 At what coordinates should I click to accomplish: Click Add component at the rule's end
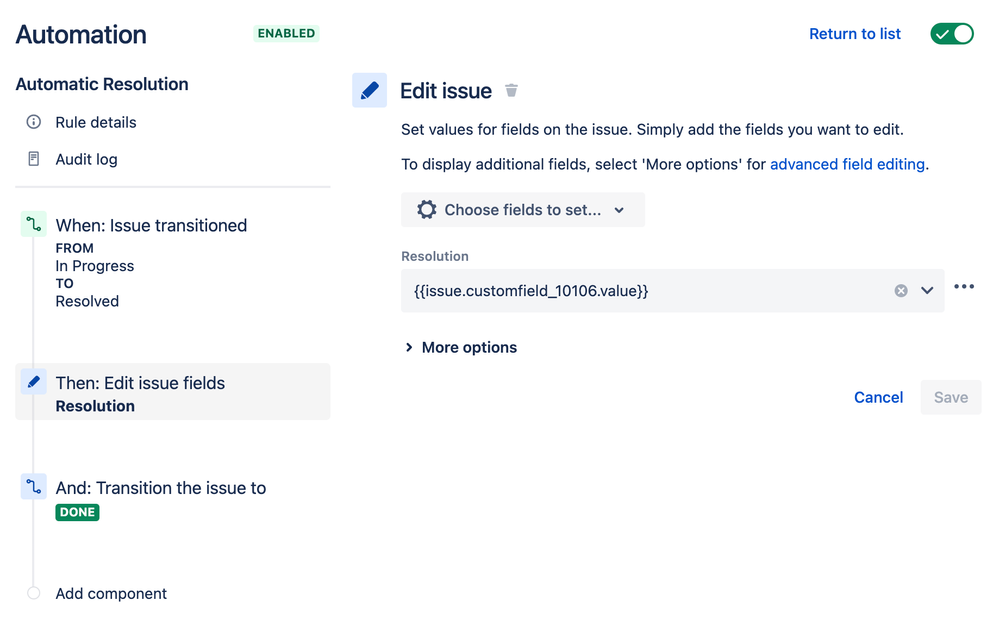(x=111, y=593)
